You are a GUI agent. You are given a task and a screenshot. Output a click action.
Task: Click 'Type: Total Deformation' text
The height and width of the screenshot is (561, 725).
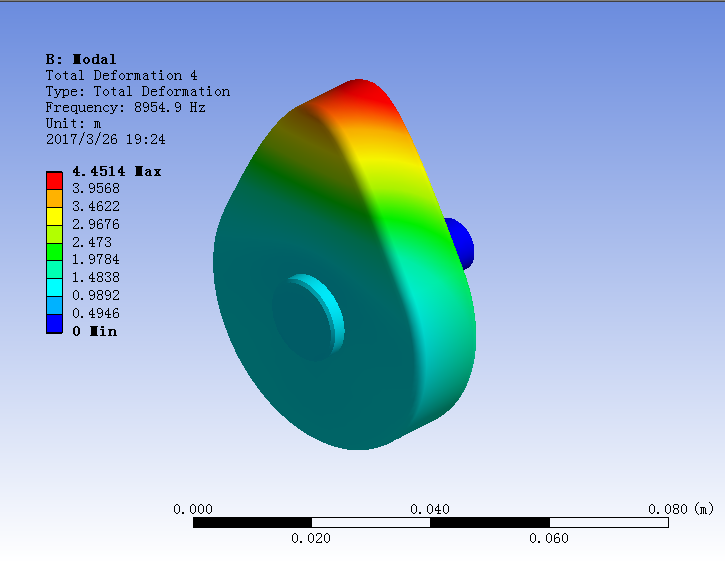(x=138, y=92)
